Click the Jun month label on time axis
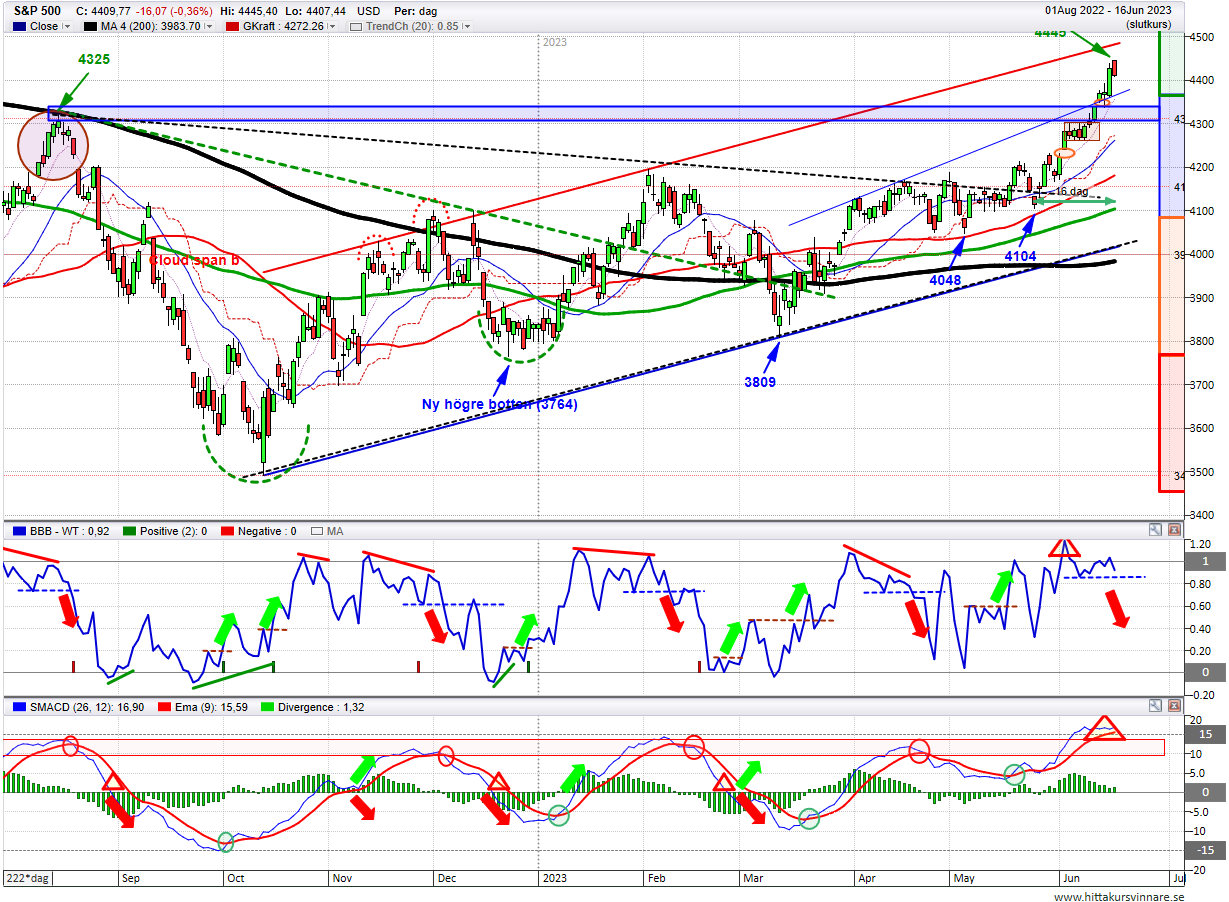This screenshot has height=902, width=1229. 1072,878
